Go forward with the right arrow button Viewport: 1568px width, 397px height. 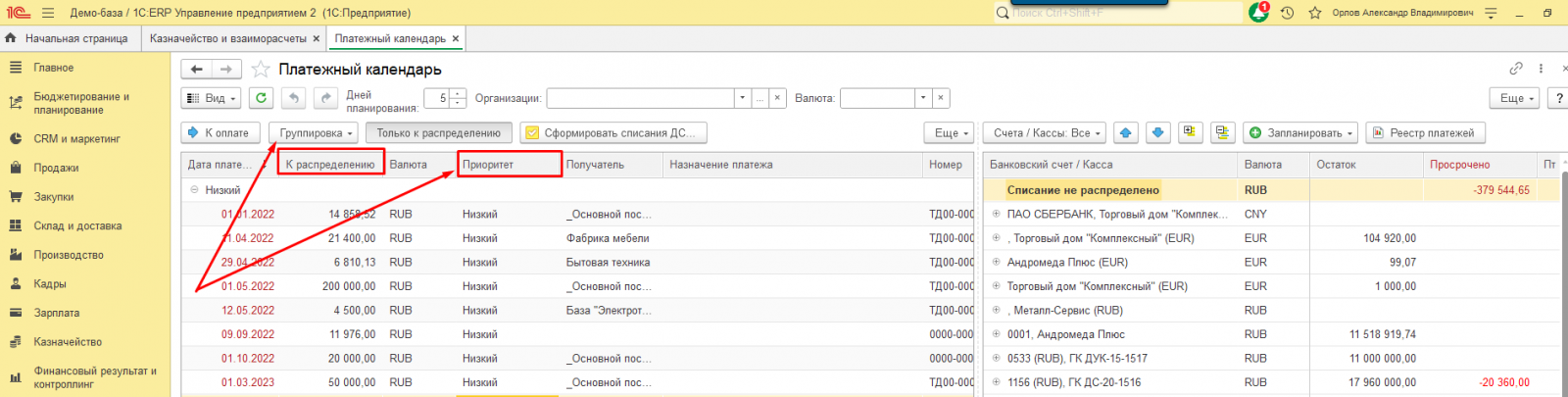[x=226, y=69]
